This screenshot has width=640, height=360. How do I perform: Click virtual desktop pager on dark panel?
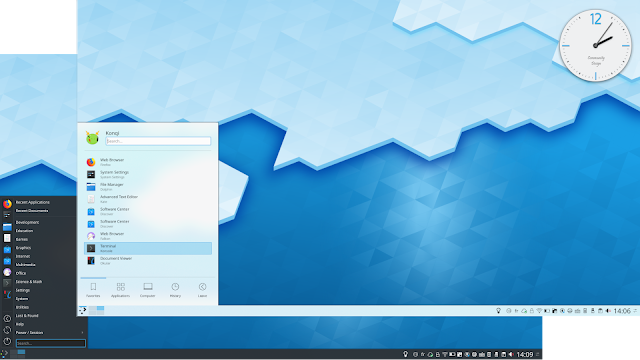[x=18, y=353]
